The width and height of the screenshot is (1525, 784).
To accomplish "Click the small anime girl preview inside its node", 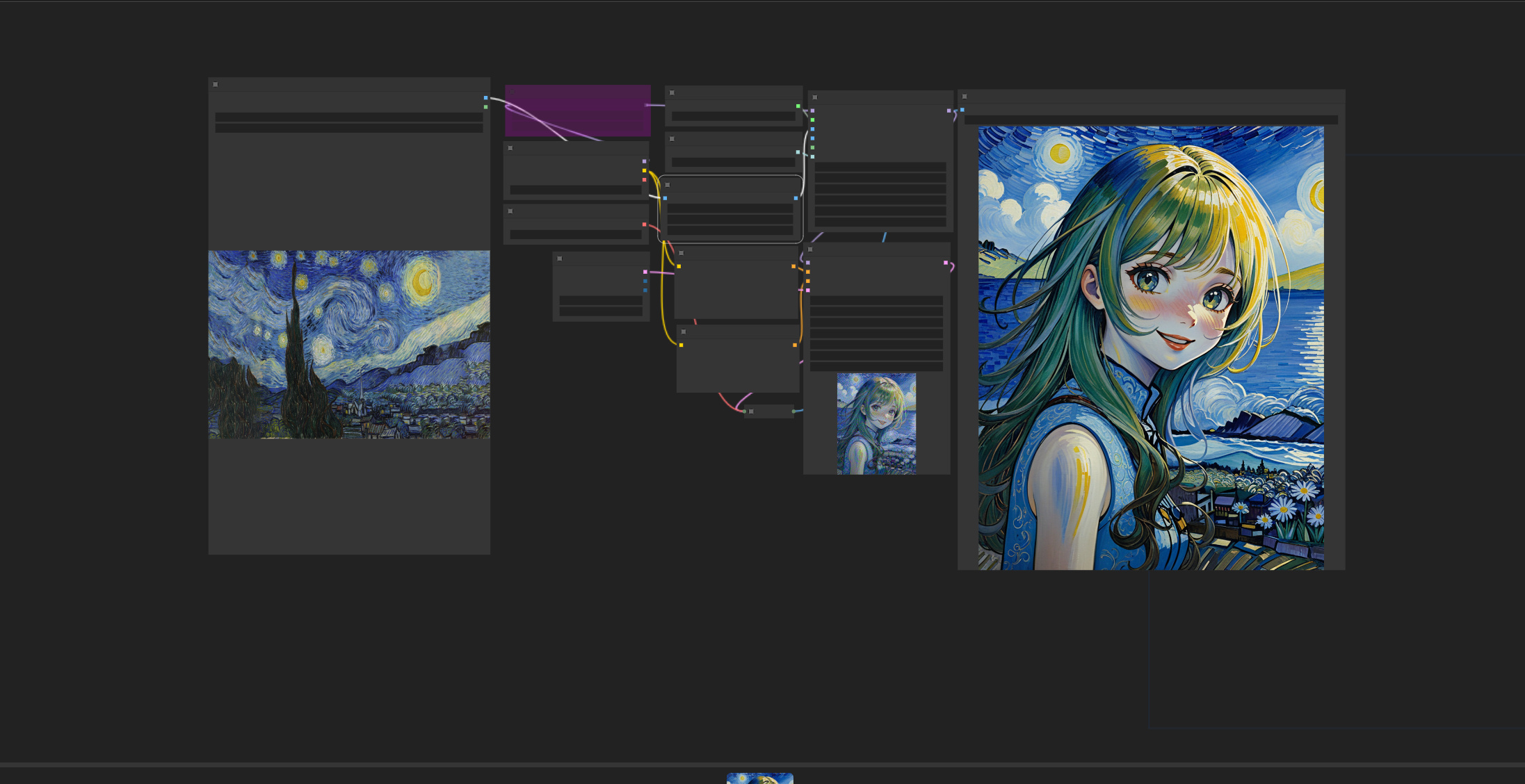I will click(x=876, y=423).
